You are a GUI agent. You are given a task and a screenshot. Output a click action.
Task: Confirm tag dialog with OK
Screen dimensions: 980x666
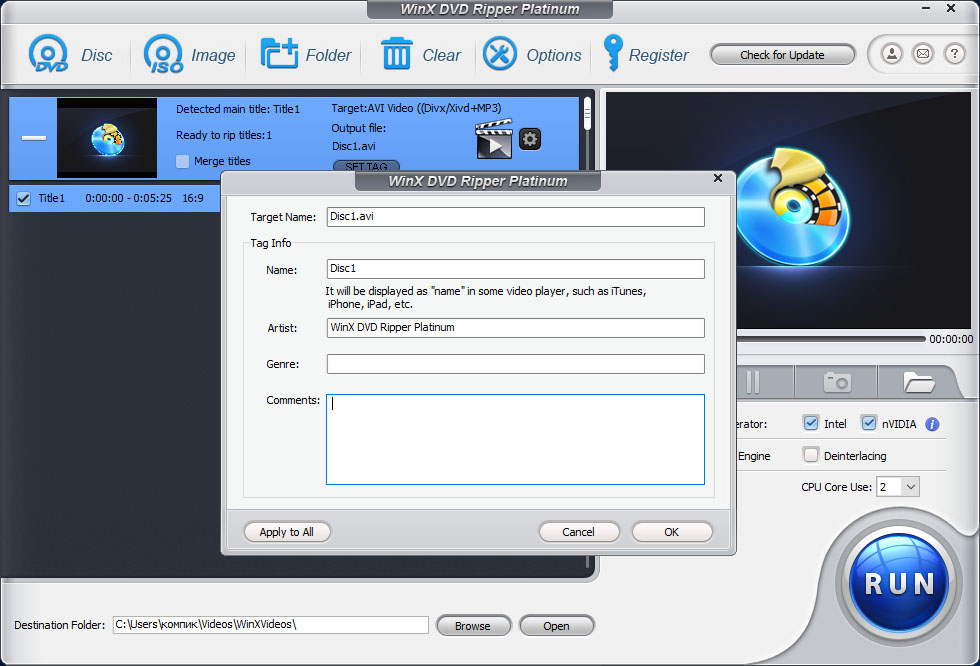coord(671,532)
